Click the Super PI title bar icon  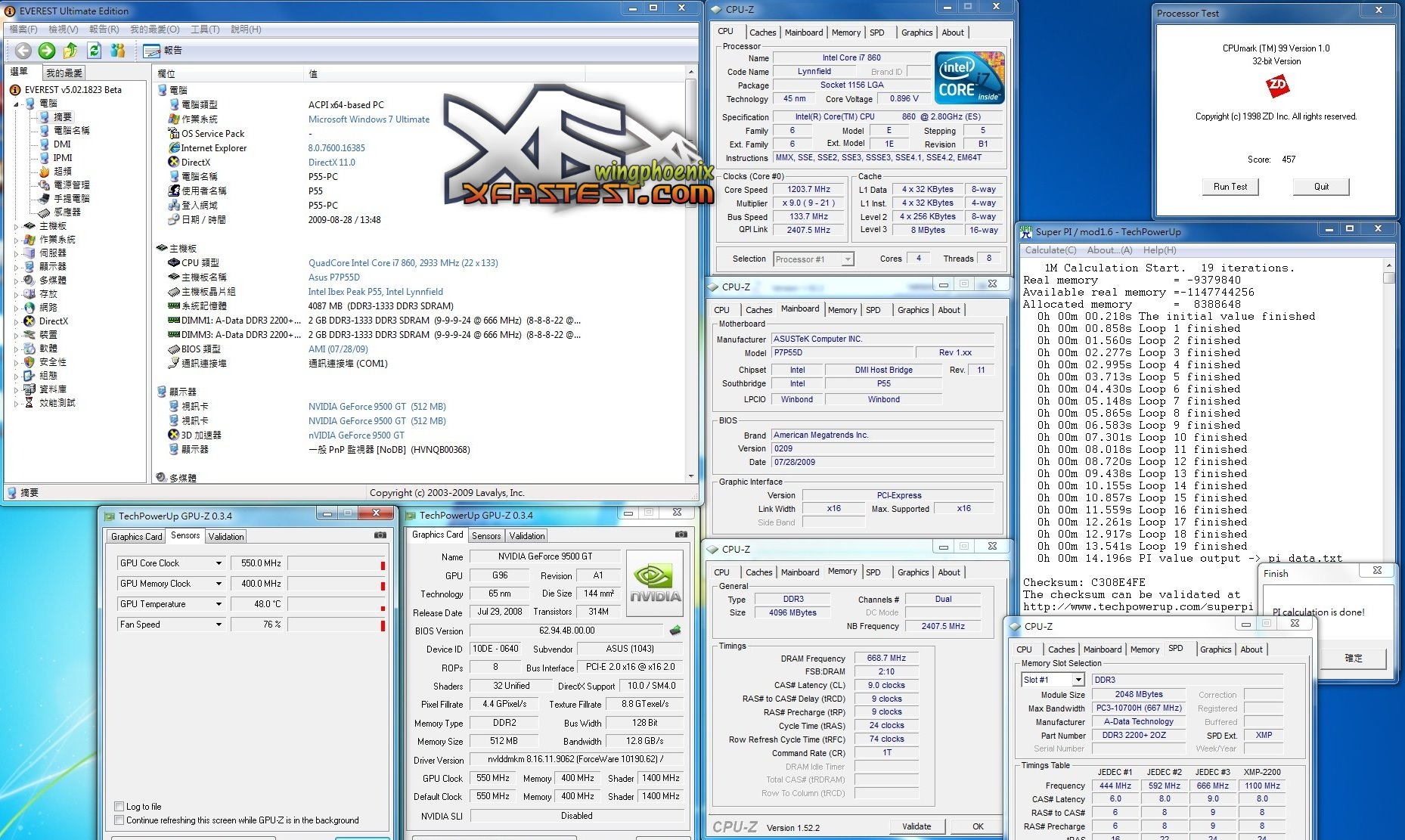click(x=1026, y=232)
